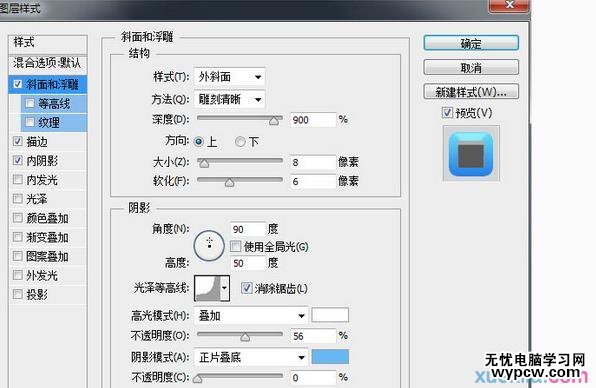The width and height of the screenshot is (596, 388).
Task: Enable the 内发光 checkbox
Action: 17,179
